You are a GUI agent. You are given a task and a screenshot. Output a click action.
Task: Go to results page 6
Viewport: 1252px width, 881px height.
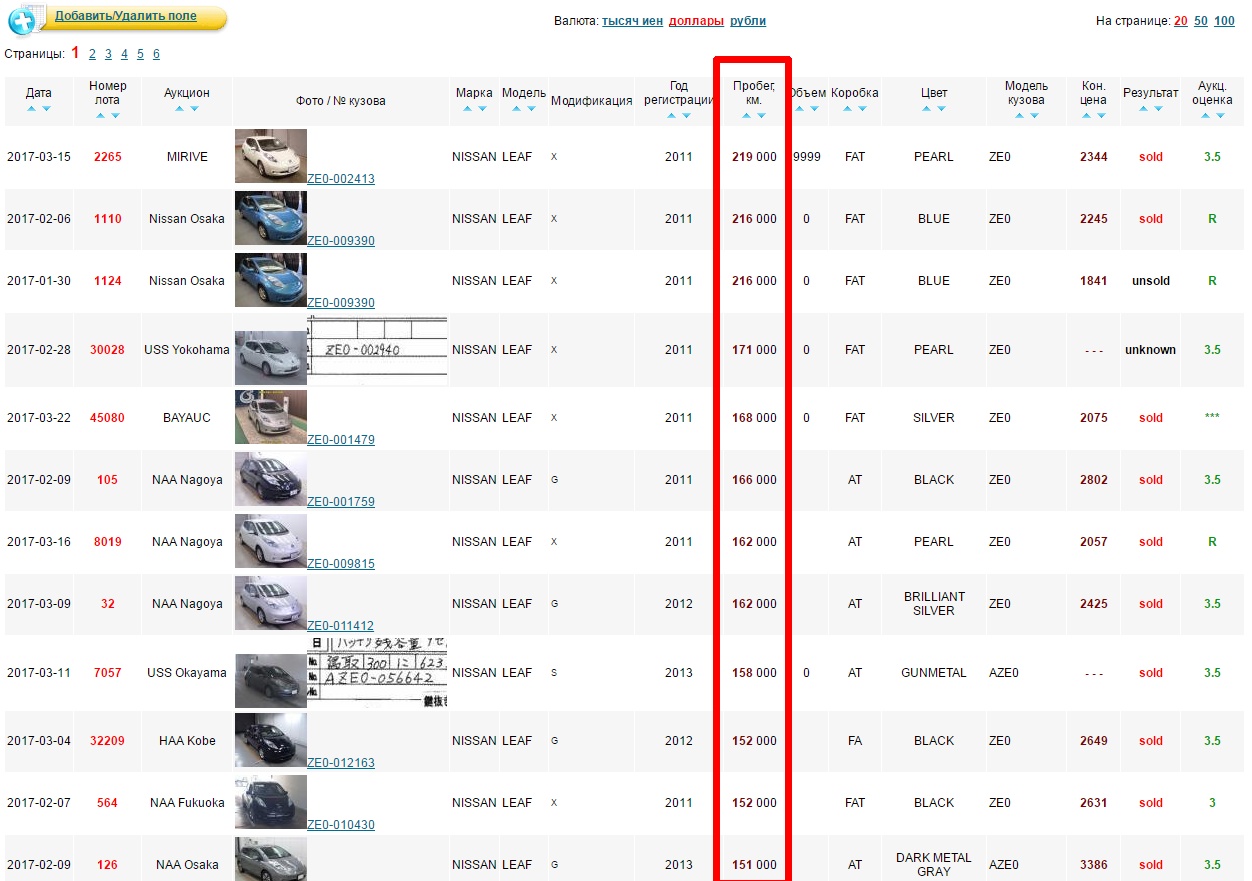[x=156, y=54]
